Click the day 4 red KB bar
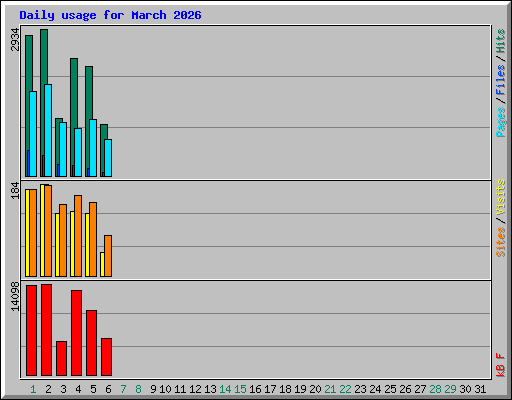 coord(76,333)
